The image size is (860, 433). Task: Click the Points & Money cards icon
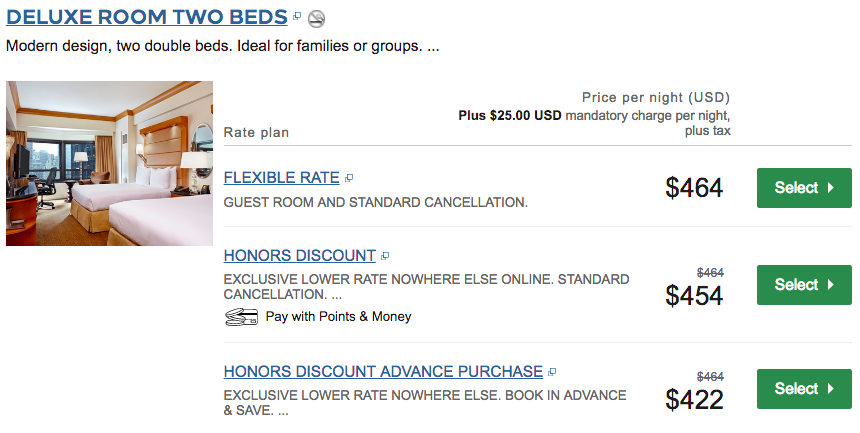click(x=241, y=317)
